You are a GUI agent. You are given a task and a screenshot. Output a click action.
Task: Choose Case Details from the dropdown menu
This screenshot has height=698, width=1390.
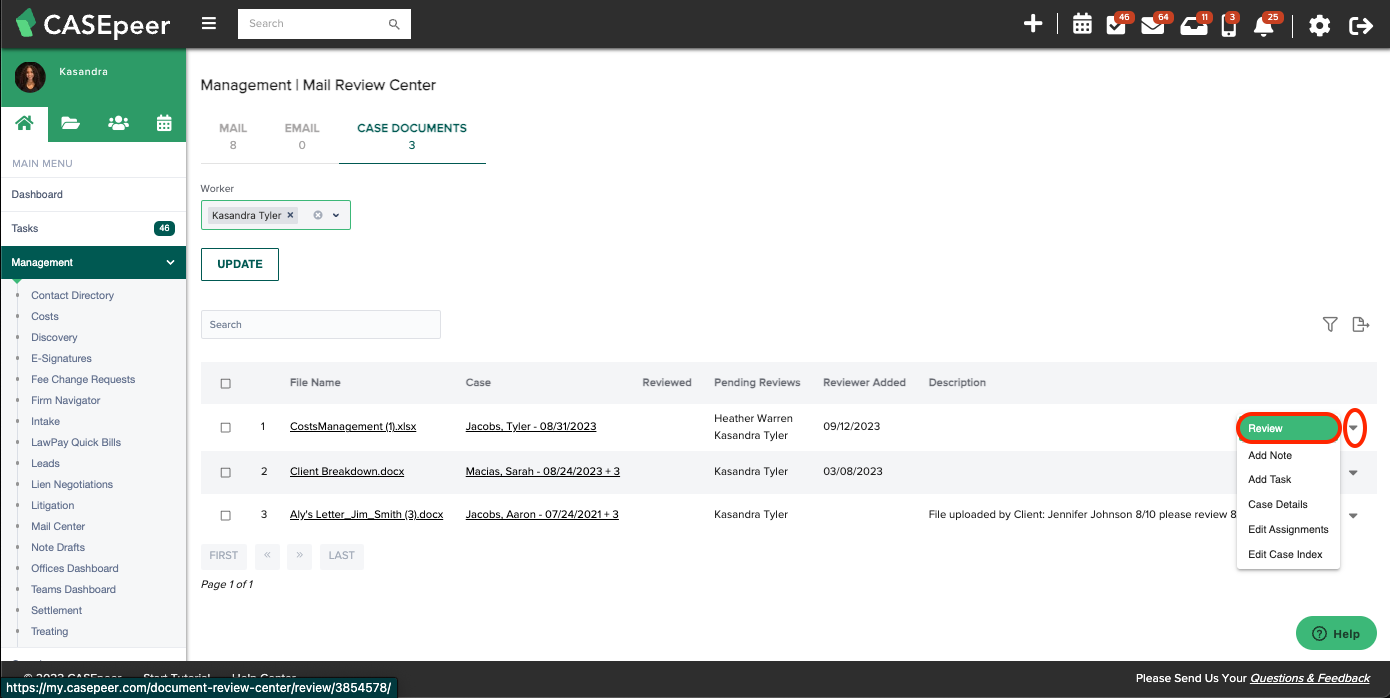1288,504
